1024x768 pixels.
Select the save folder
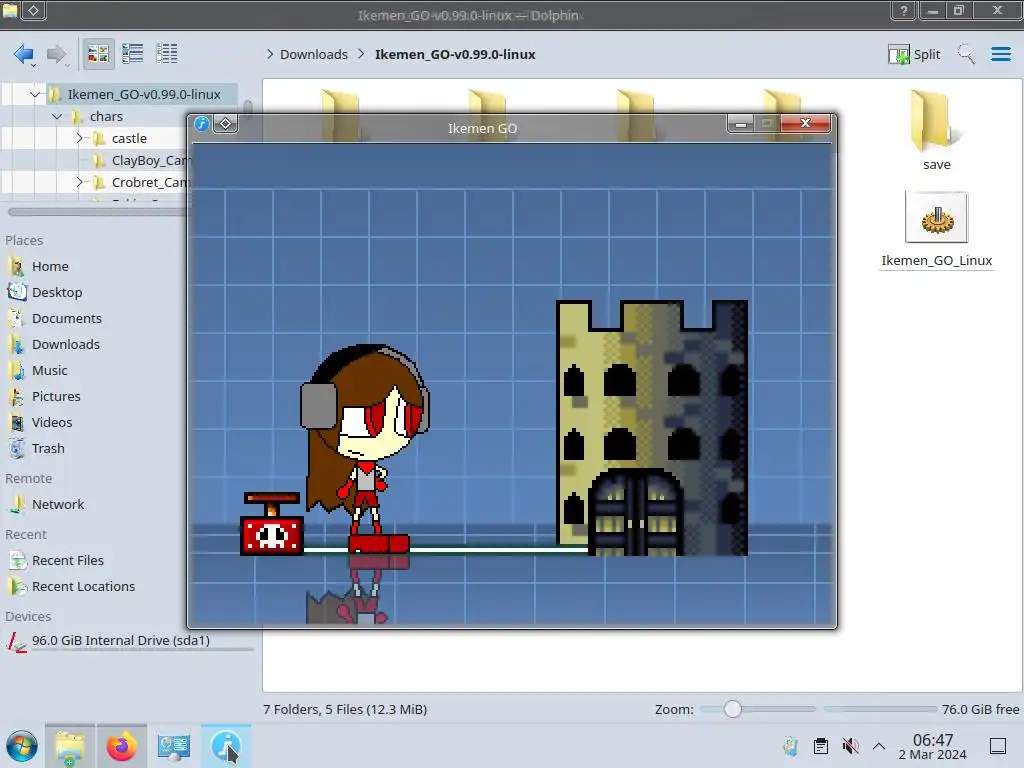click(x=936, y=131)
